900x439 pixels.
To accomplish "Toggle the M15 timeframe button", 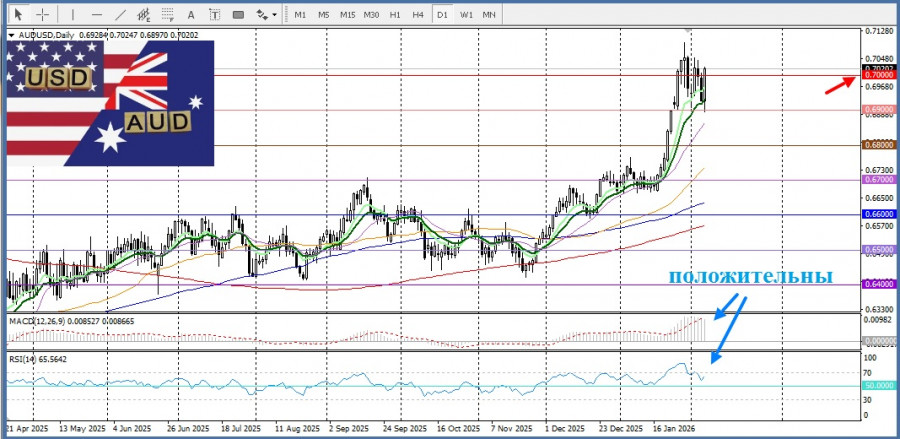I will point(347,15).
